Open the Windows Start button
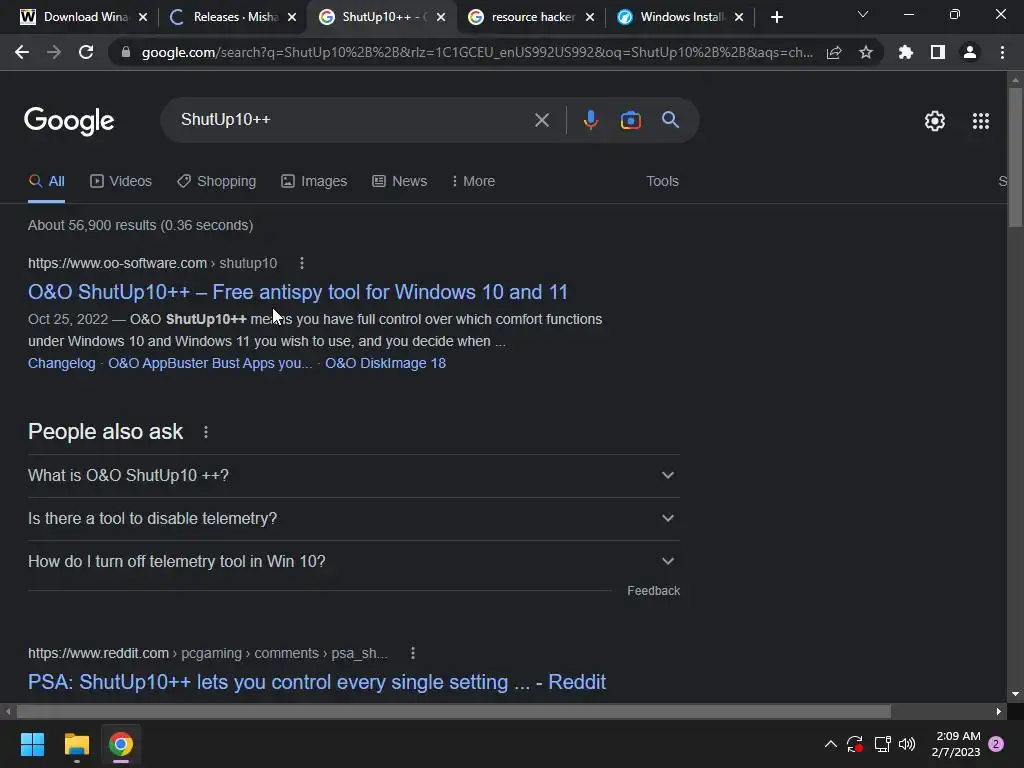The height and width of the screenshot is (768, 1024). (32, 744)
